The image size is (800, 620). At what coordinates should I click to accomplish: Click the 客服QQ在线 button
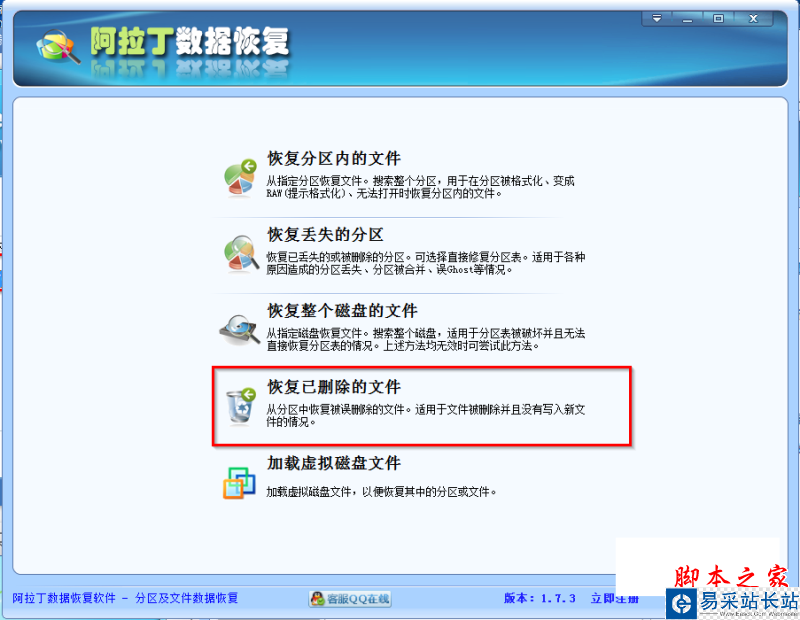tap(350, 599)
